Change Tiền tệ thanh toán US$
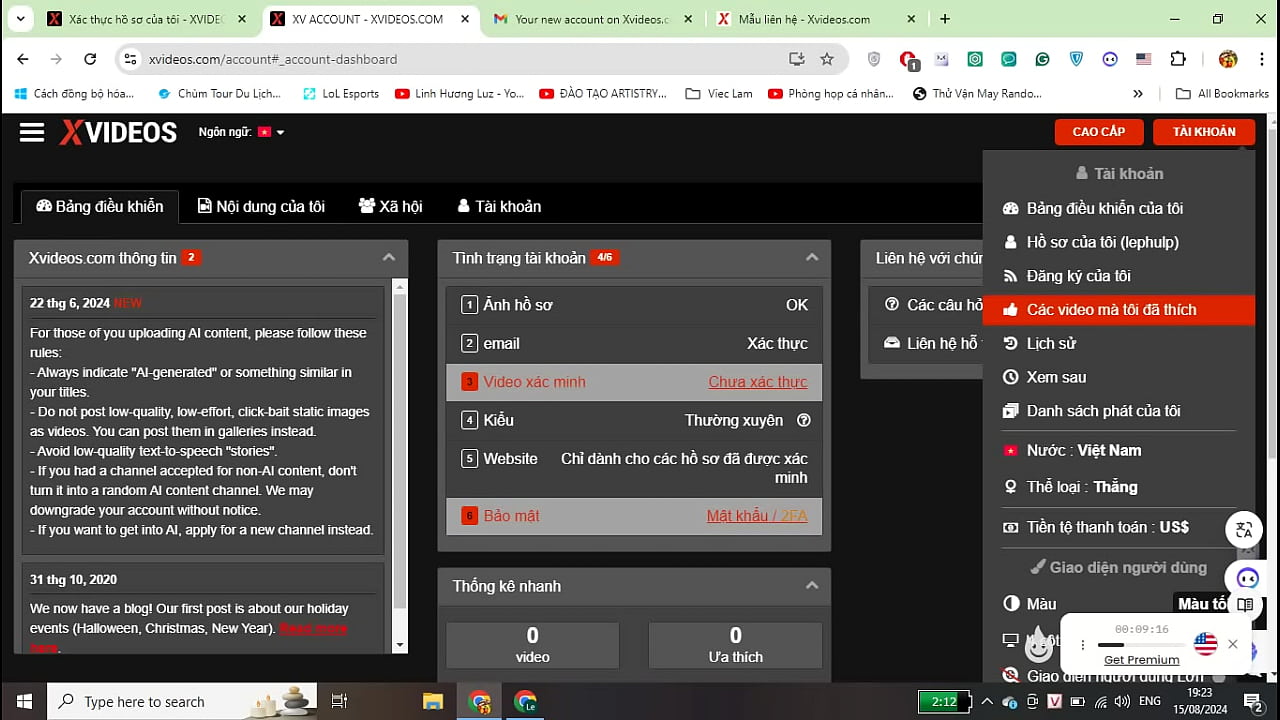Viewport: 1280px width, 720px height. click(x=1107, y=527)
